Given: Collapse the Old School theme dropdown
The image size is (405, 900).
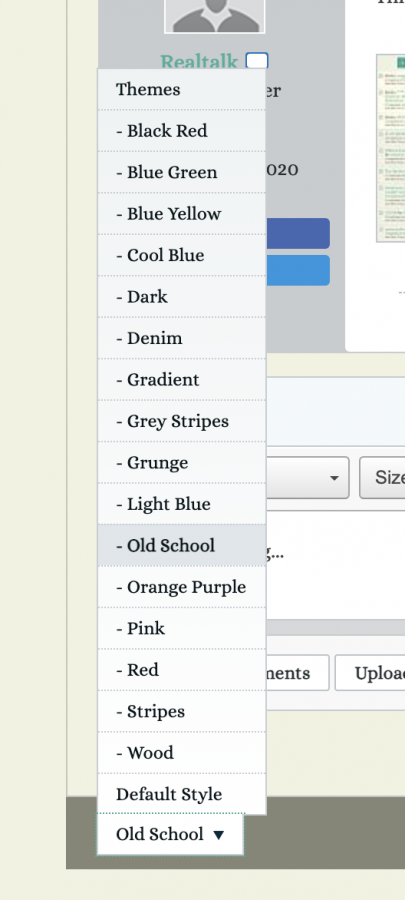Looking at the screenshot, I should click(170, 834).
